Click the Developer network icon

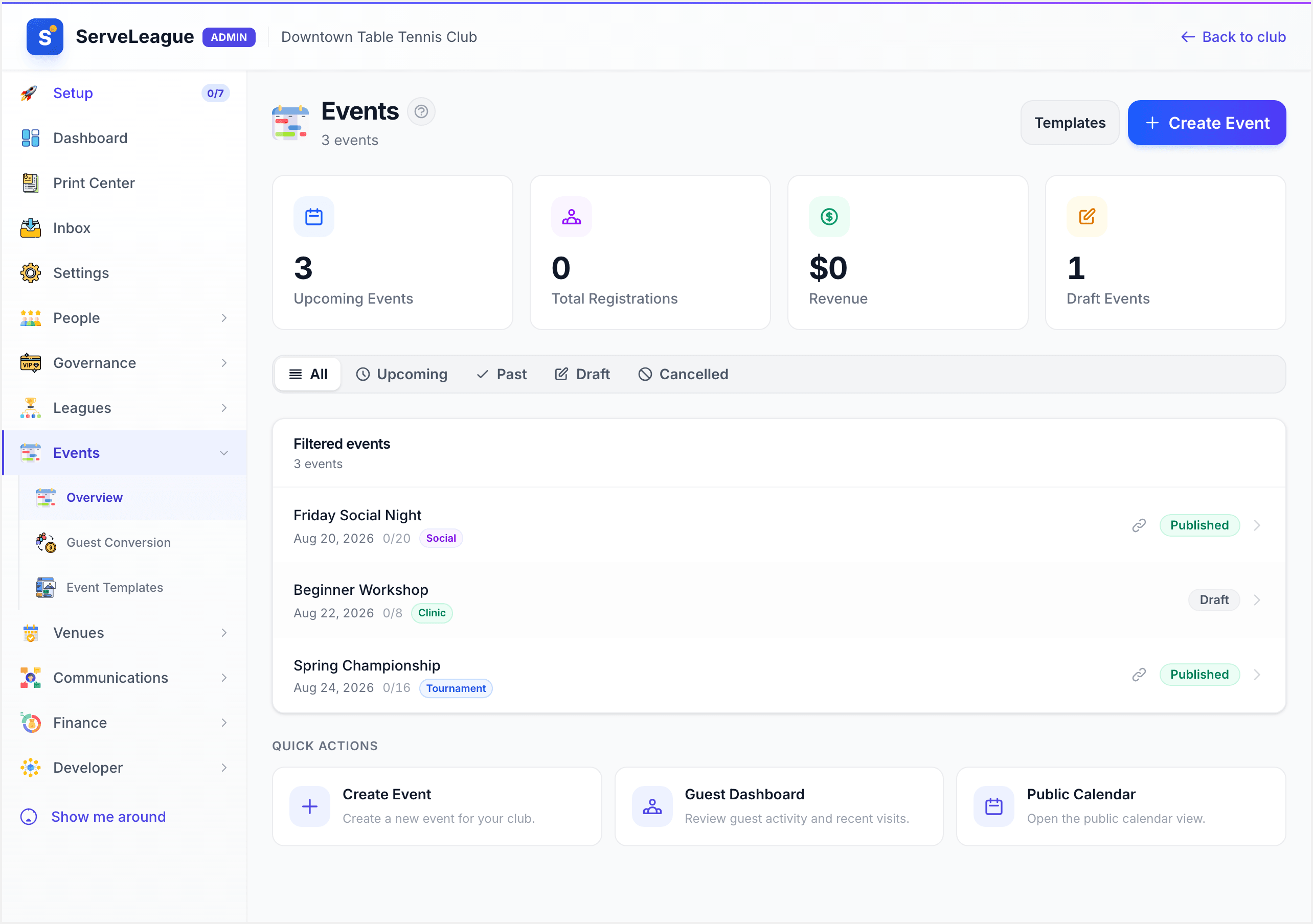[x=30, y=768]
